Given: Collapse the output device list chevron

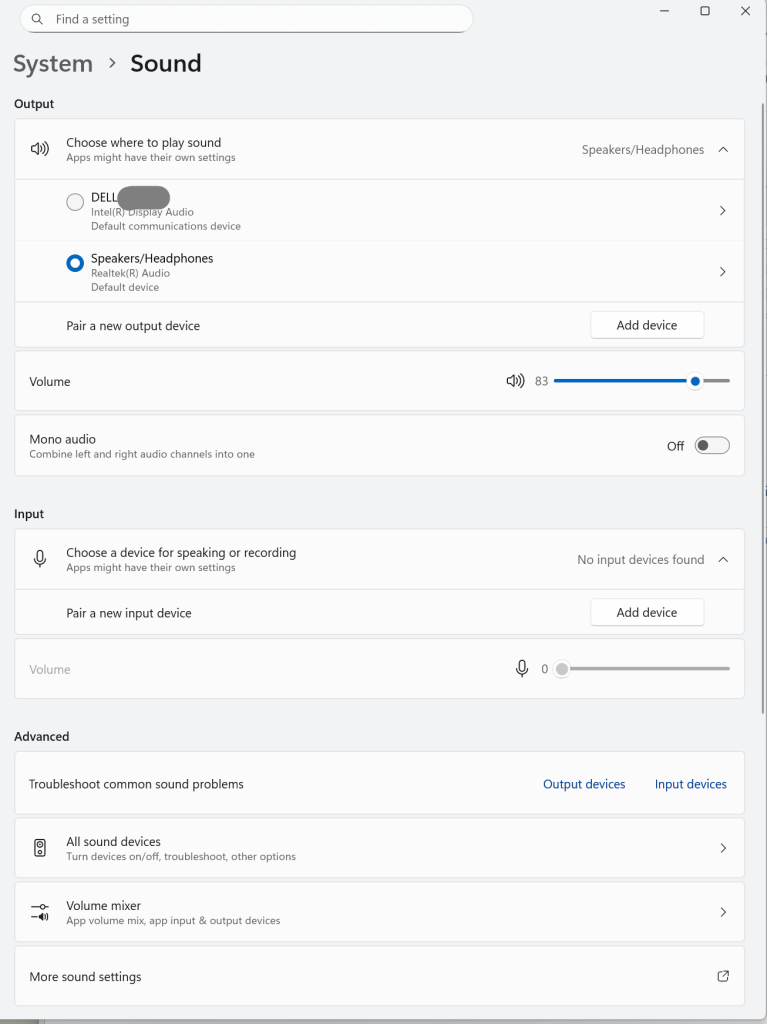Looking at the screenshot, I should pyautogui.click(x=723, y=149).
